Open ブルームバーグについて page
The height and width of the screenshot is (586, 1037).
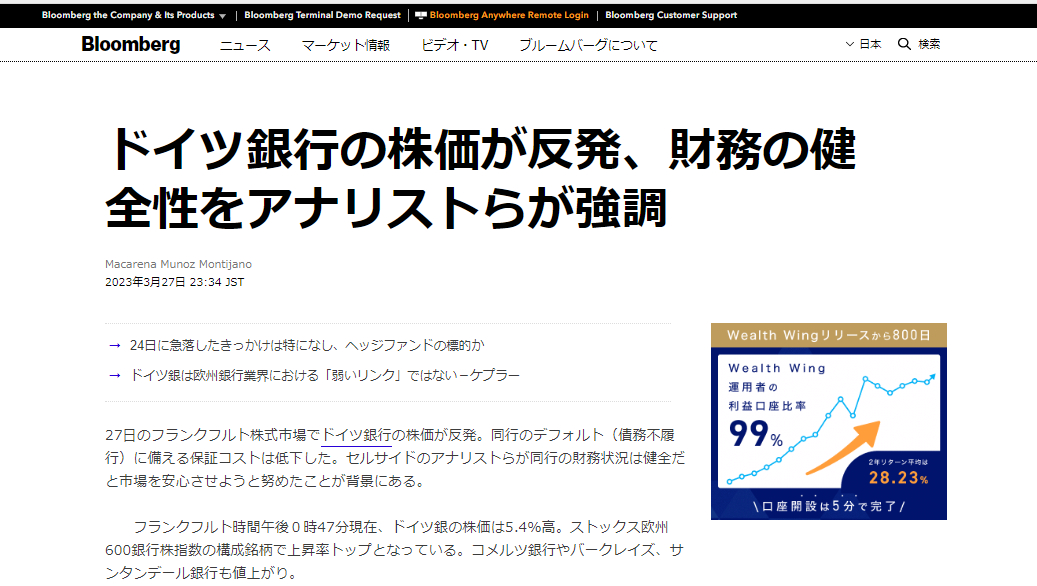coord(588,44)
